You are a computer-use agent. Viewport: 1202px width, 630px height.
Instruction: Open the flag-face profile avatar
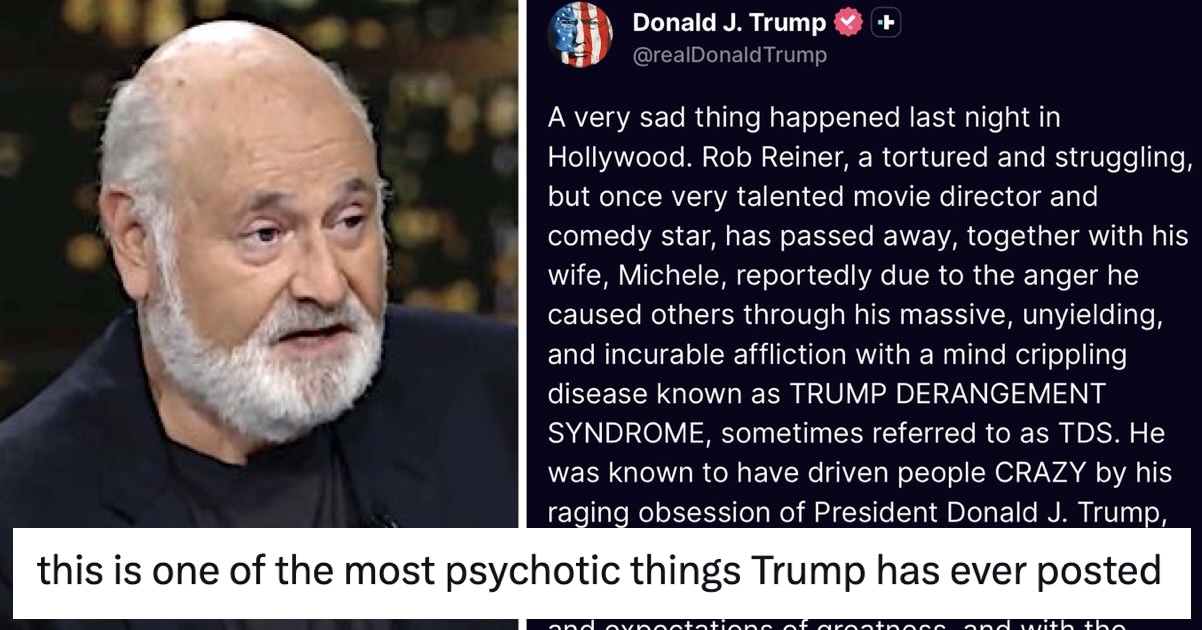[x=580, y=35]
